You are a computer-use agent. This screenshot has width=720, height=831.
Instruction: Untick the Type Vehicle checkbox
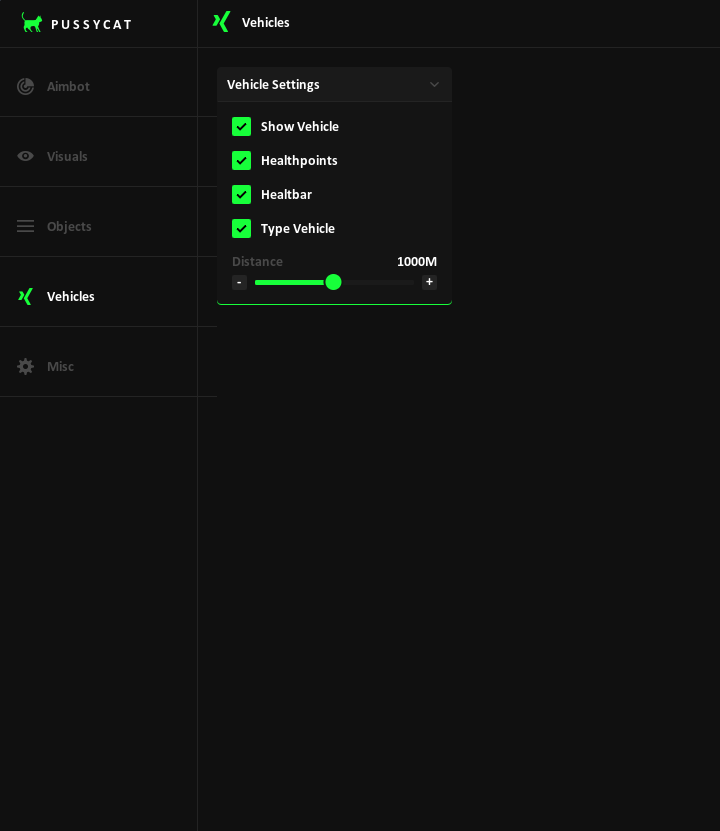(x=241, y=228)
